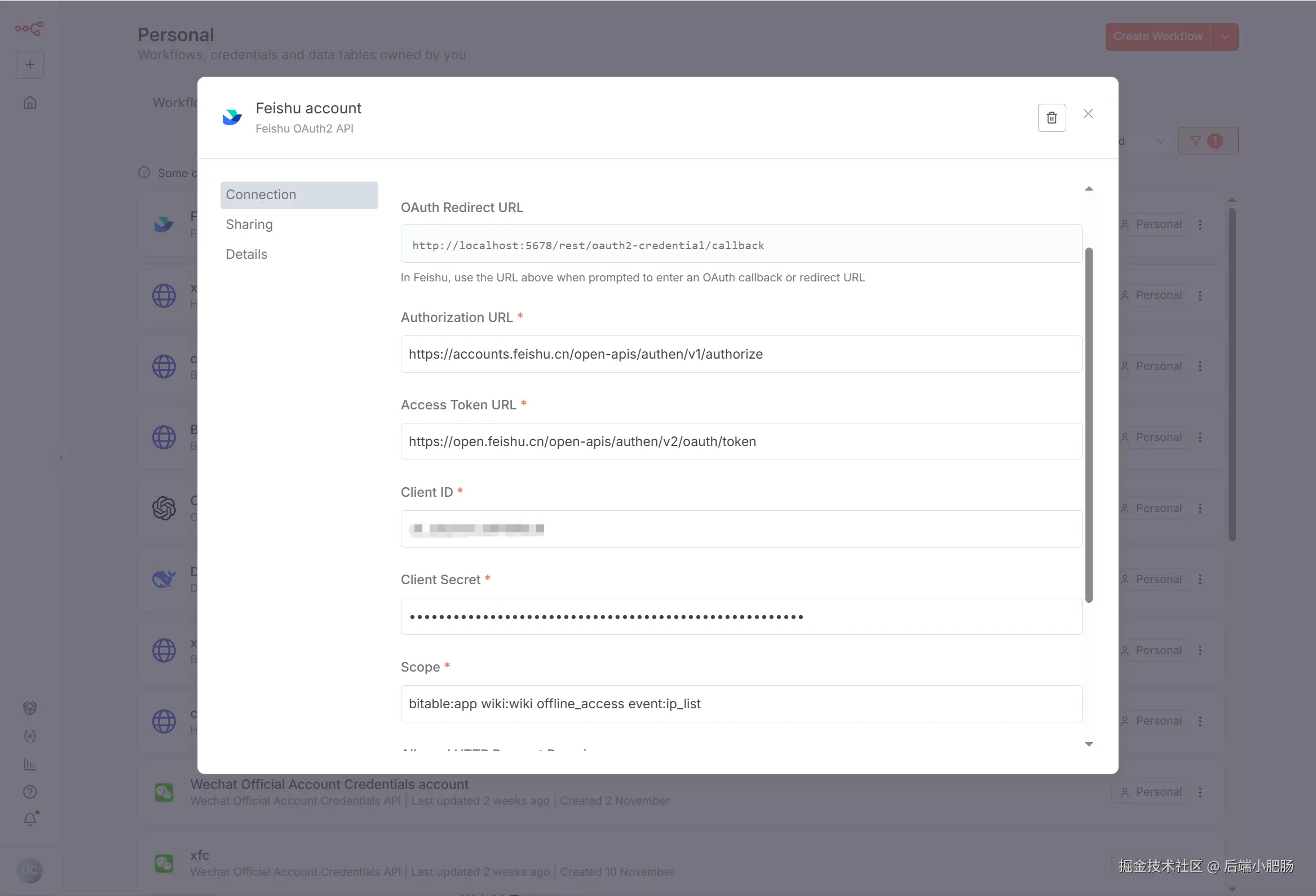Click the templates box icon in sidebar
The height and width of the screenshot is (896, 1316).
tap(30, 708)
